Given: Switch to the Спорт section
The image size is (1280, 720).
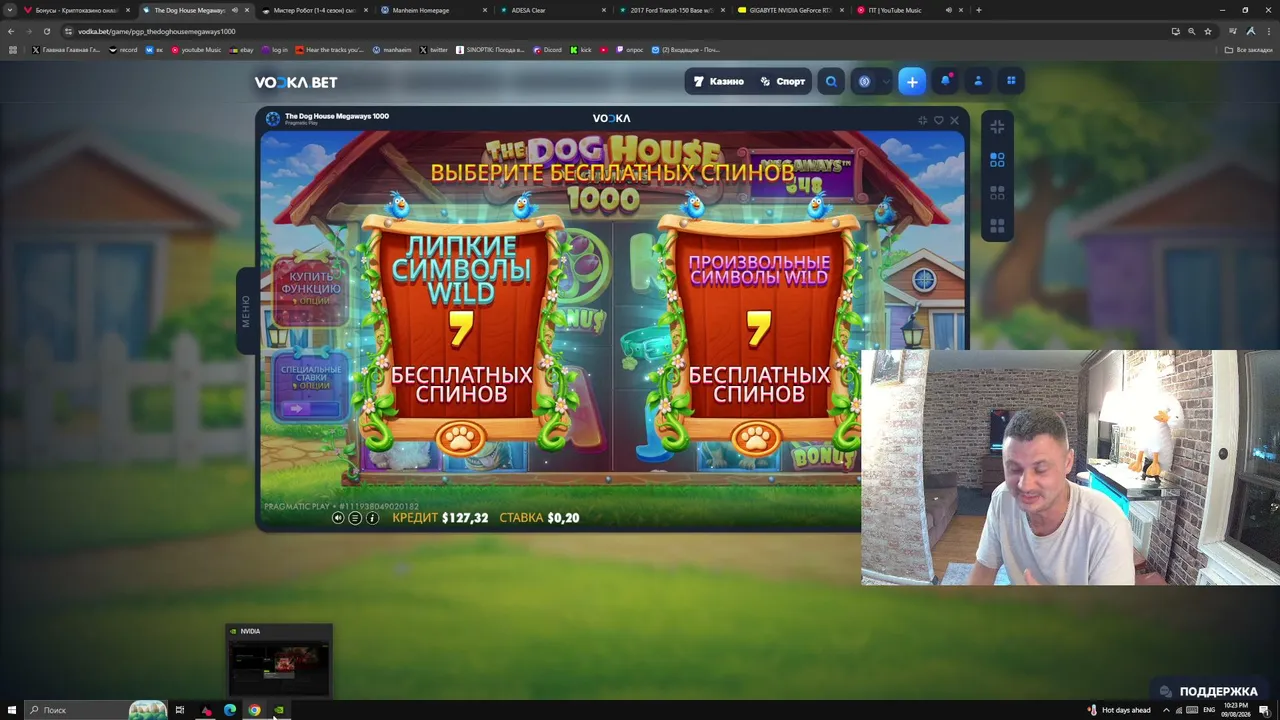Looking at the screenshot, I should [x=782, y=82].
